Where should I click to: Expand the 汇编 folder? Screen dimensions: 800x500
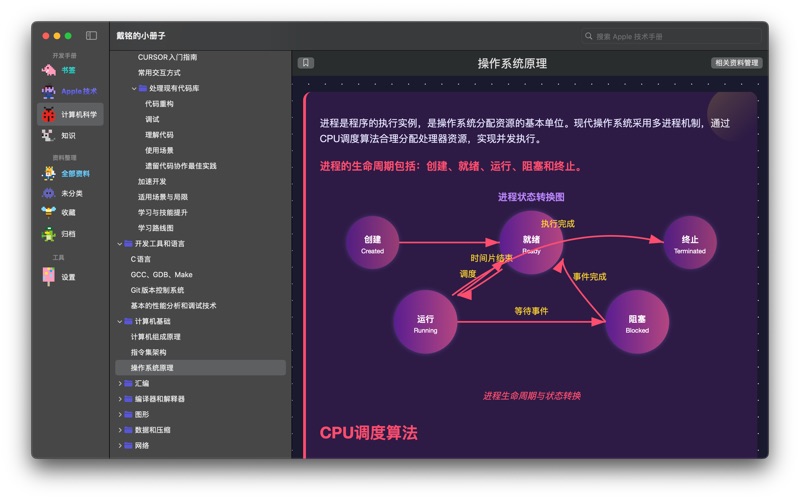pos(120,383)
